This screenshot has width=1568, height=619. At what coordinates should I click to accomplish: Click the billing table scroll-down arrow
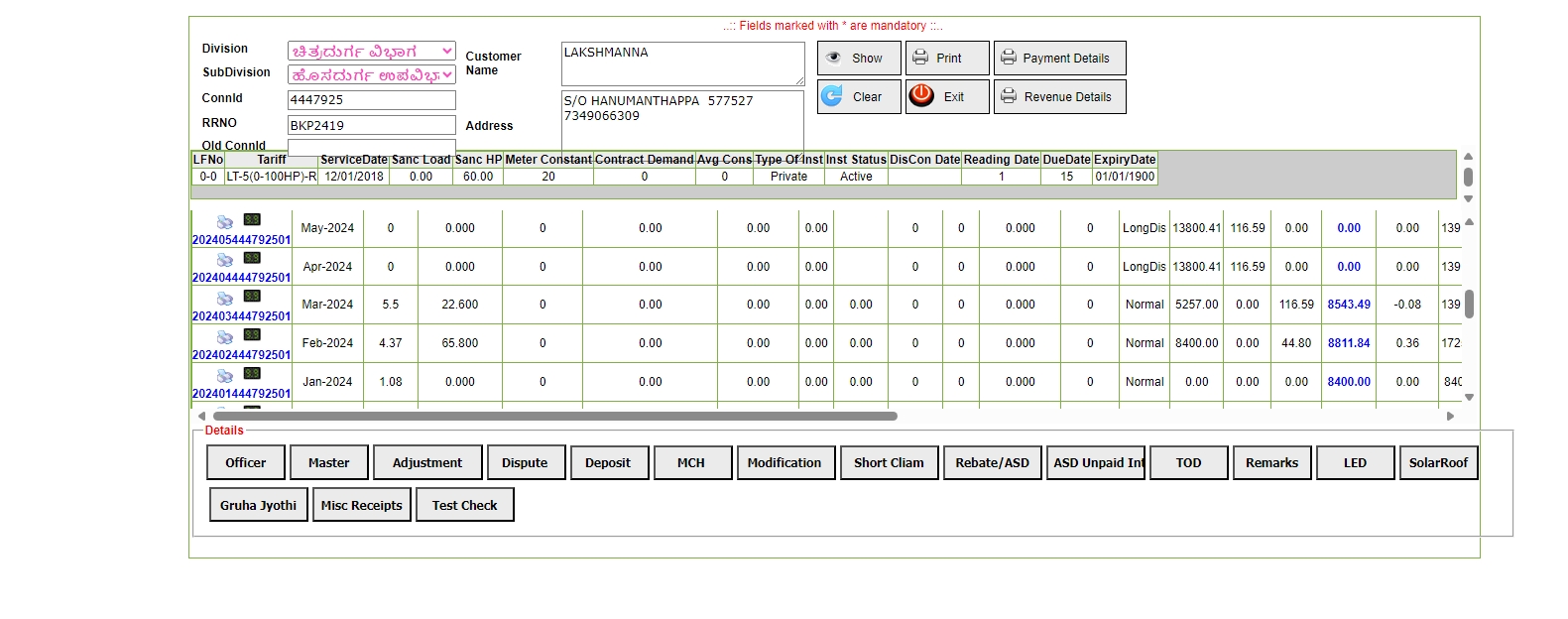coord(1469,398)
